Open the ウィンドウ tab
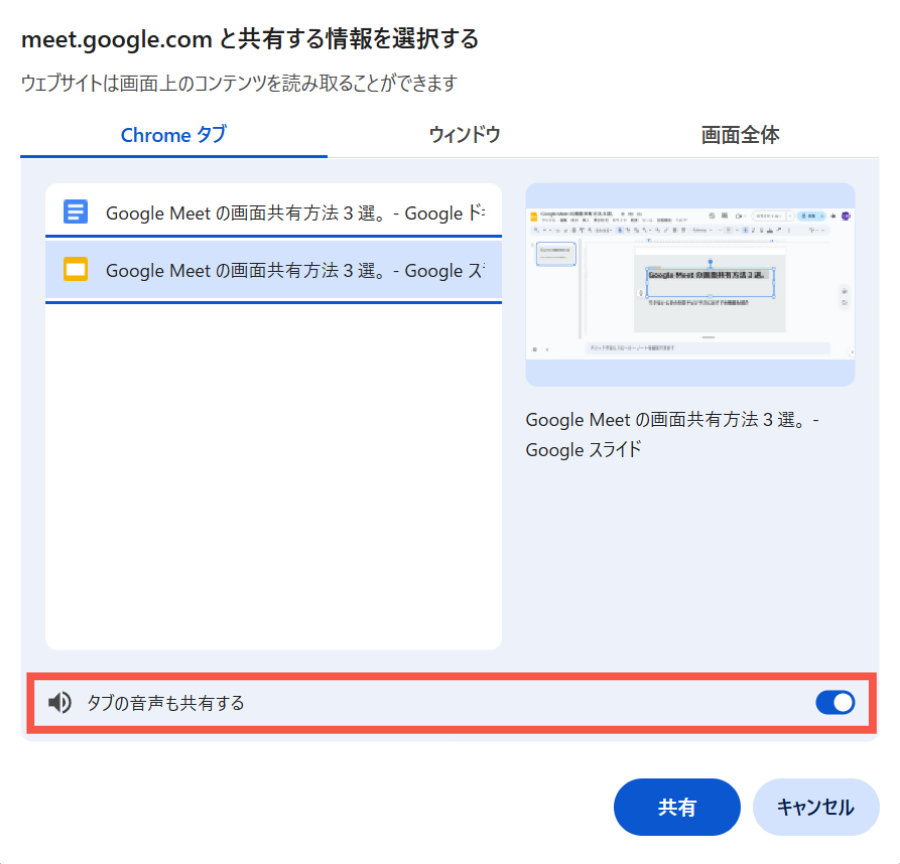The height and width of the screenshot is (864, 900). pyautogui.click(x=464, y=135)
